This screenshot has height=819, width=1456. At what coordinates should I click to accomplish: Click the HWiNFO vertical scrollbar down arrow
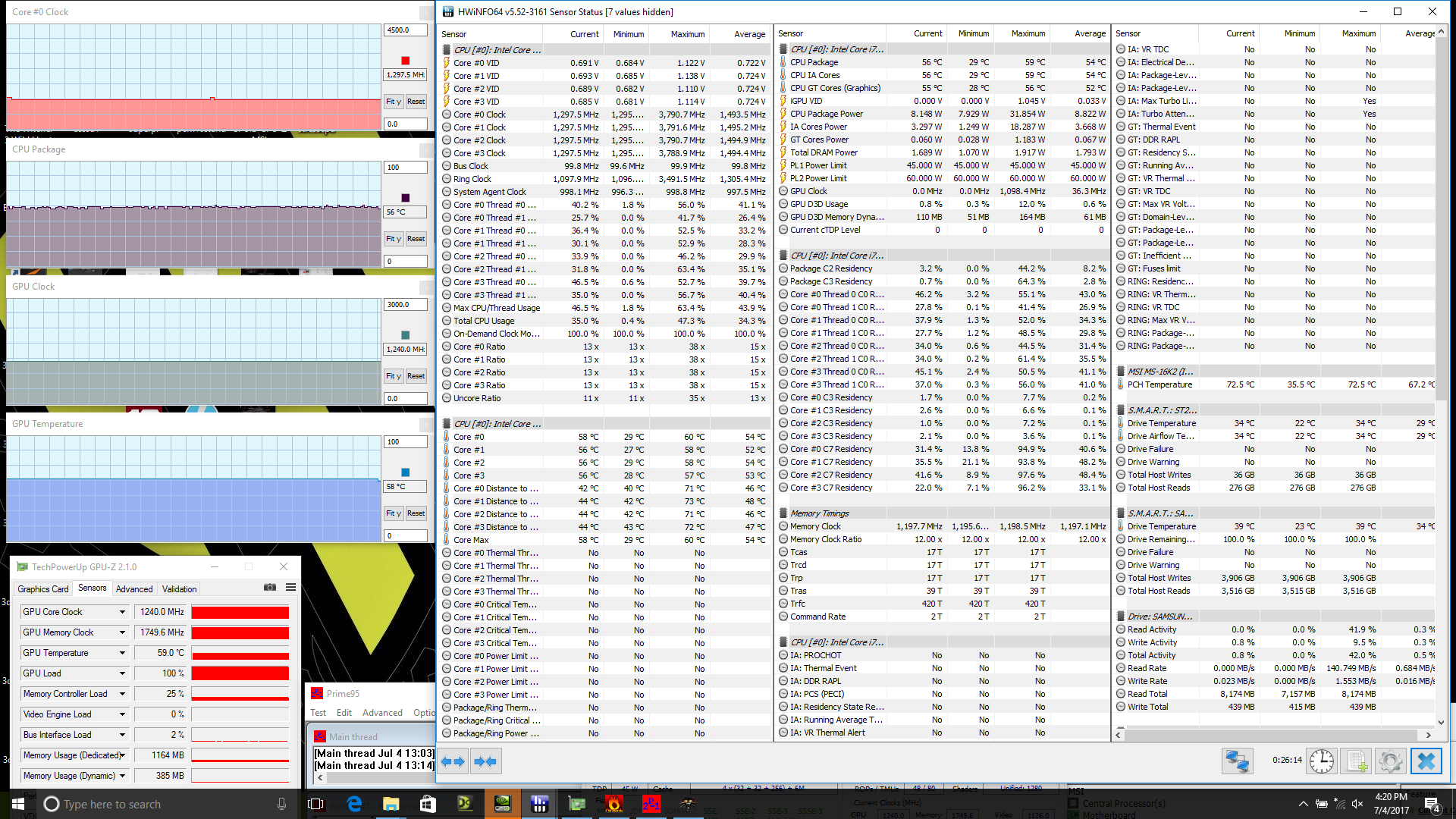click(x=1441, y=723)
